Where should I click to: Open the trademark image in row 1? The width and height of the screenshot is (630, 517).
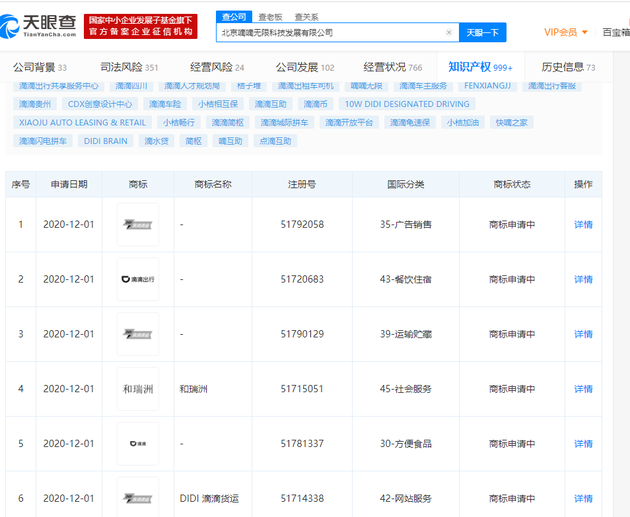[x=138, y=225]
